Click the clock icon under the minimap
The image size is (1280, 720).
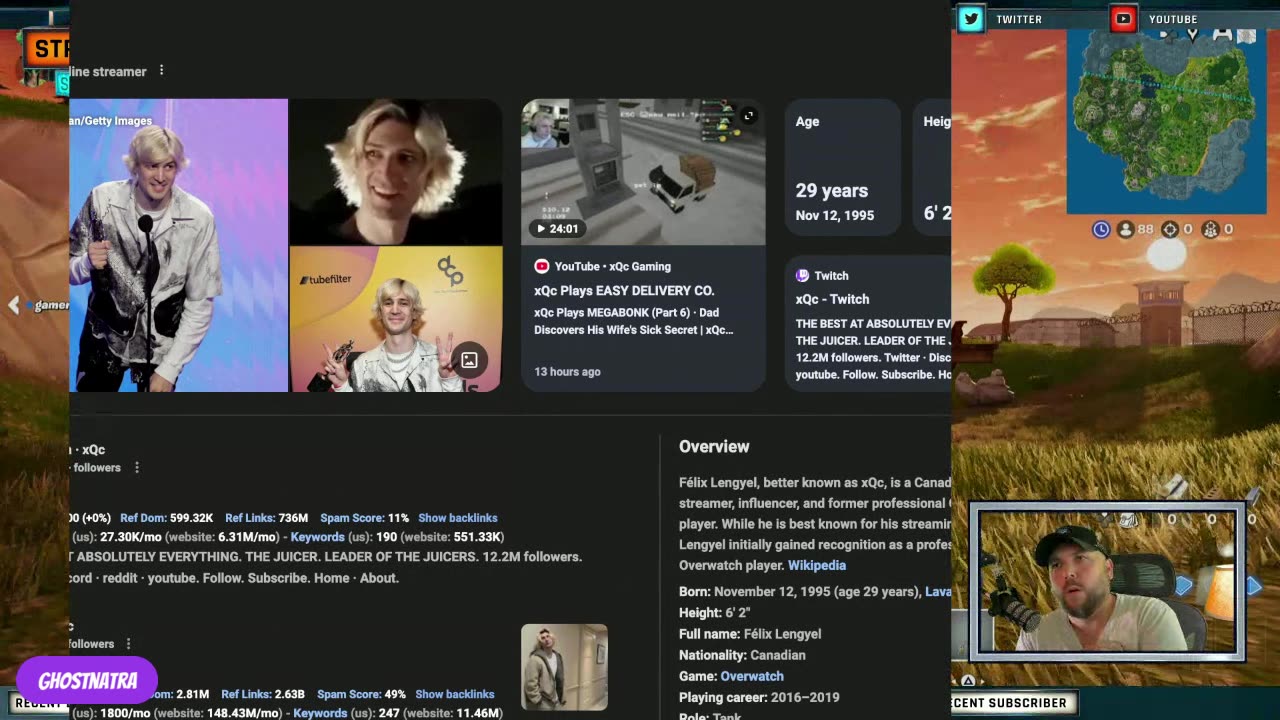1101,229
